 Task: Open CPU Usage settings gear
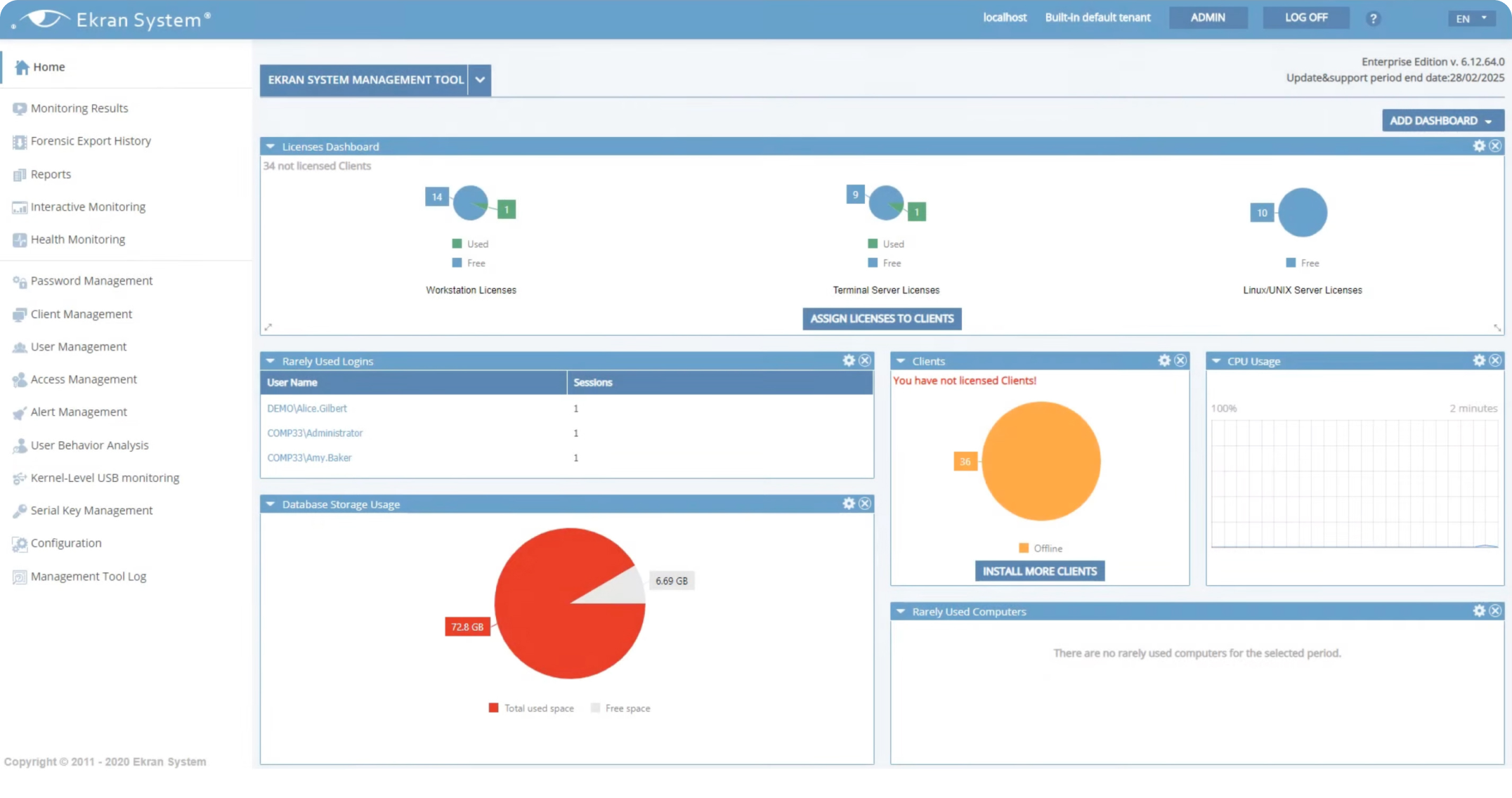pos(1479,361)
